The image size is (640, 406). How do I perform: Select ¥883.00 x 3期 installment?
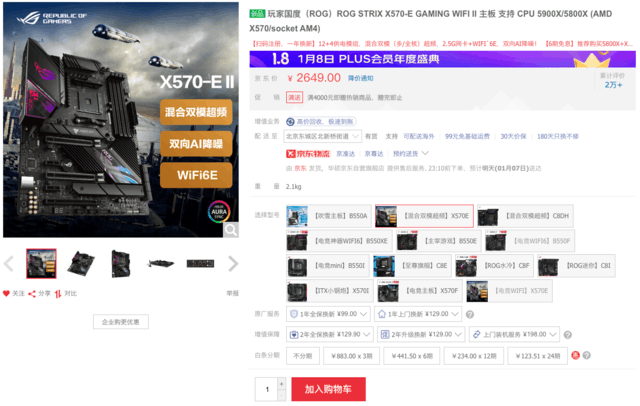pyautogui.click(x=351, y=356)
